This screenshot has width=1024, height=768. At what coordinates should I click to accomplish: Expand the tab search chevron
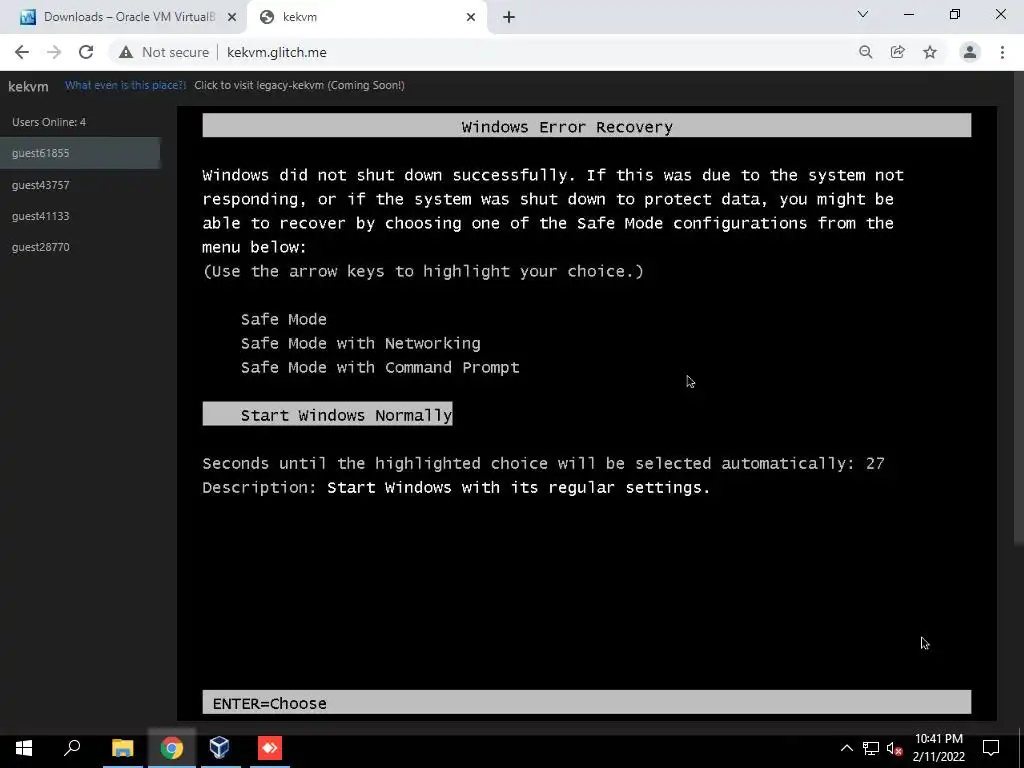(863, 14)
